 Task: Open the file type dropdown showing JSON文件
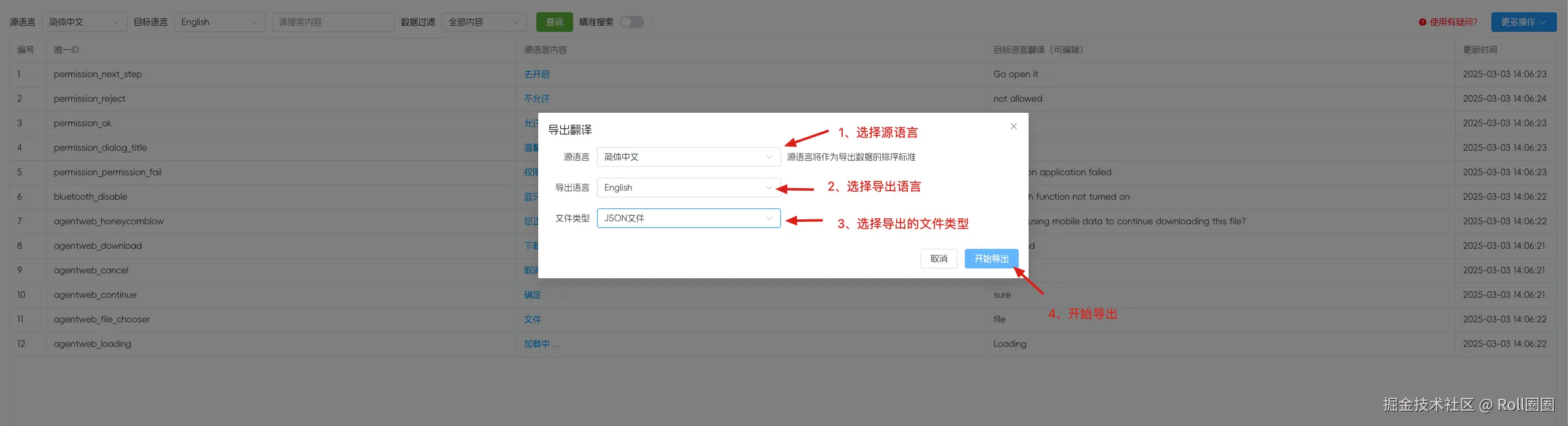pyautogui.click(x=688, y=218)
